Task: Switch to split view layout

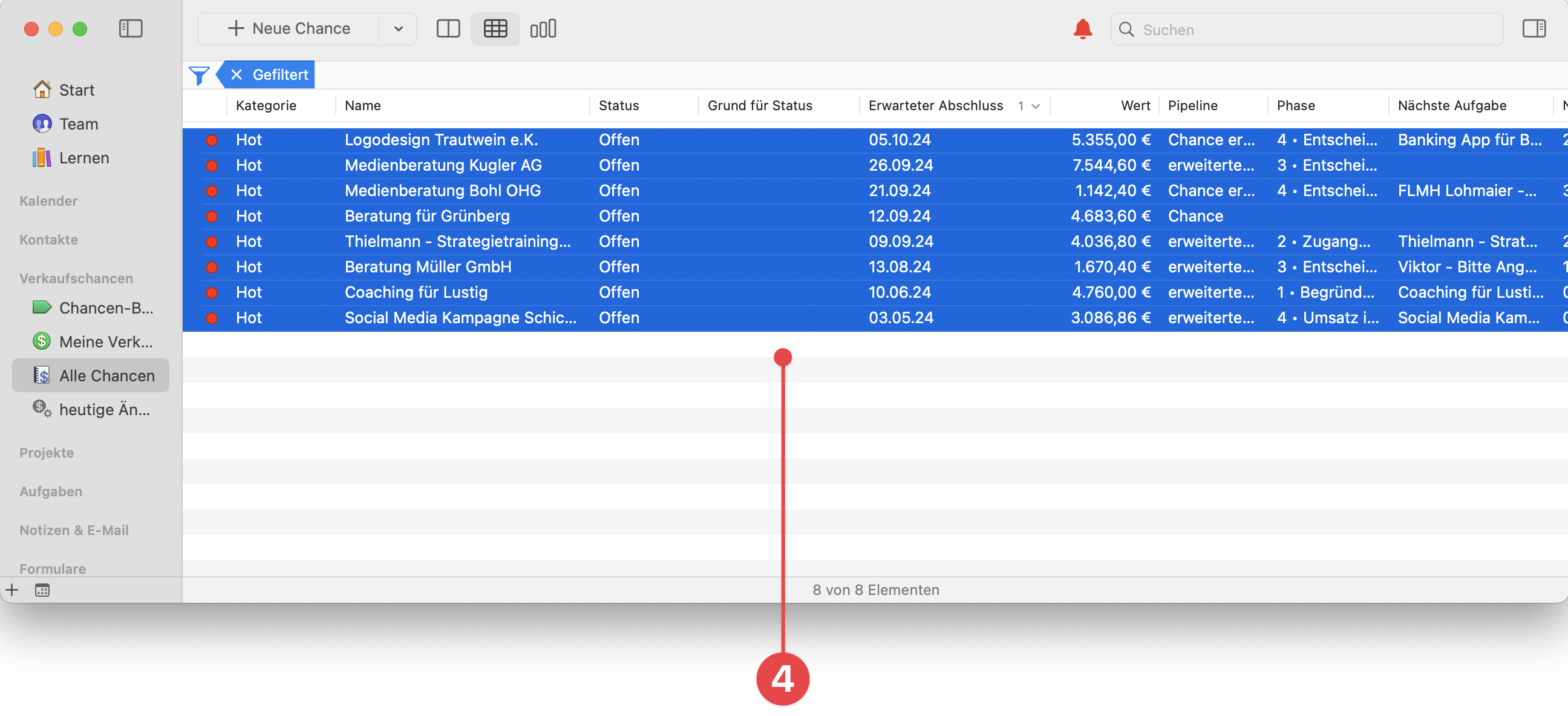Action: point(448,28)
